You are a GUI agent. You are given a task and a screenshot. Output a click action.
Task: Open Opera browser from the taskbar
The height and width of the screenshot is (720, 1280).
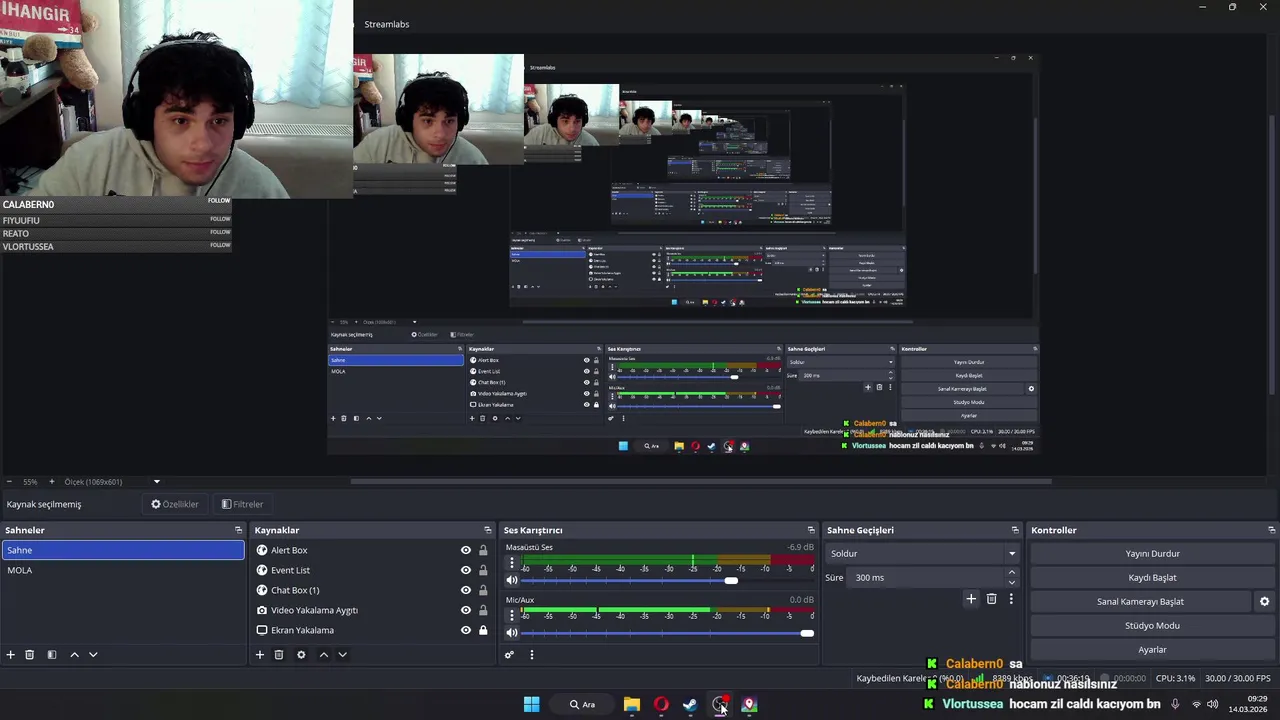tap(661, 705)
